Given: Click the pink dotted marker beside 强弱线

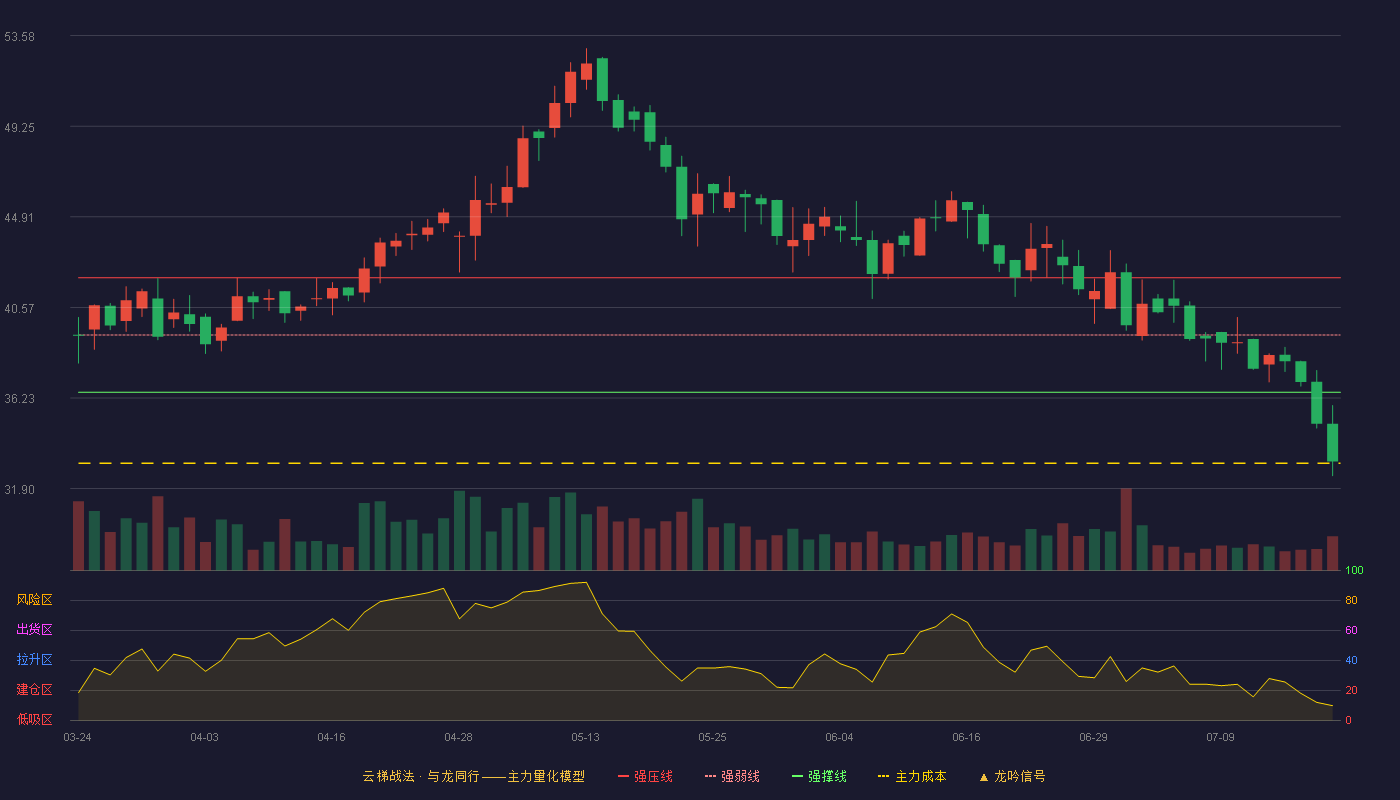Looking at the screenshot, I should (710, 776).
